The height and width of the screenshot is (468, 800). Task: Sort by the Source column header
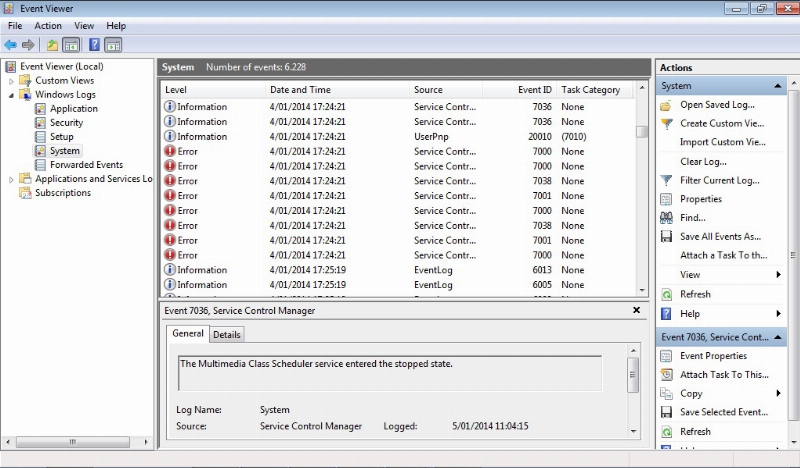[446, 89]
